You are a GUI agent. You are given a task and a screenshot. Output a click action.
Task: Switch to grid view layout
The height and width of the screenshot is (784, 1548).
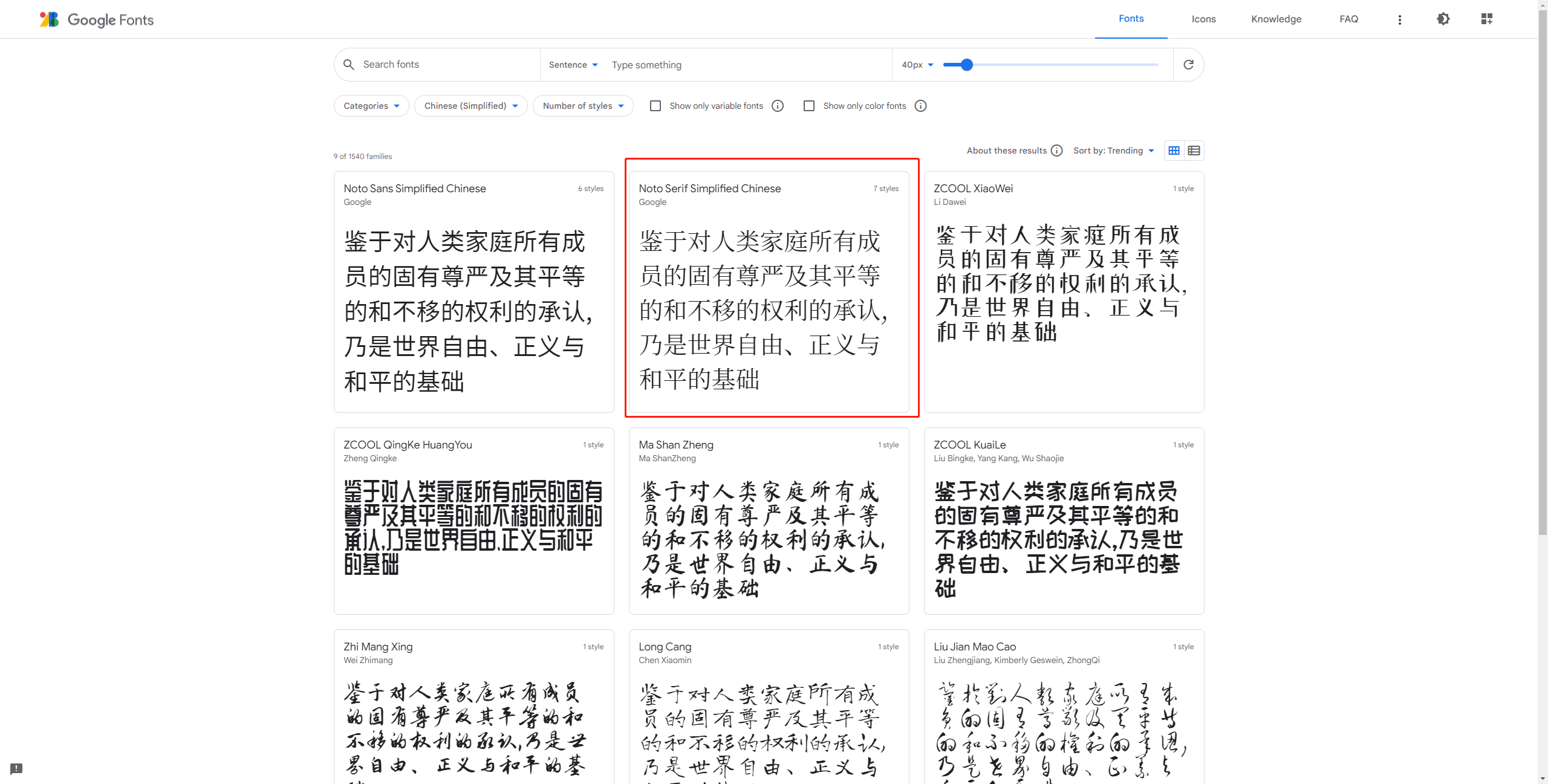click(1174, 151)
